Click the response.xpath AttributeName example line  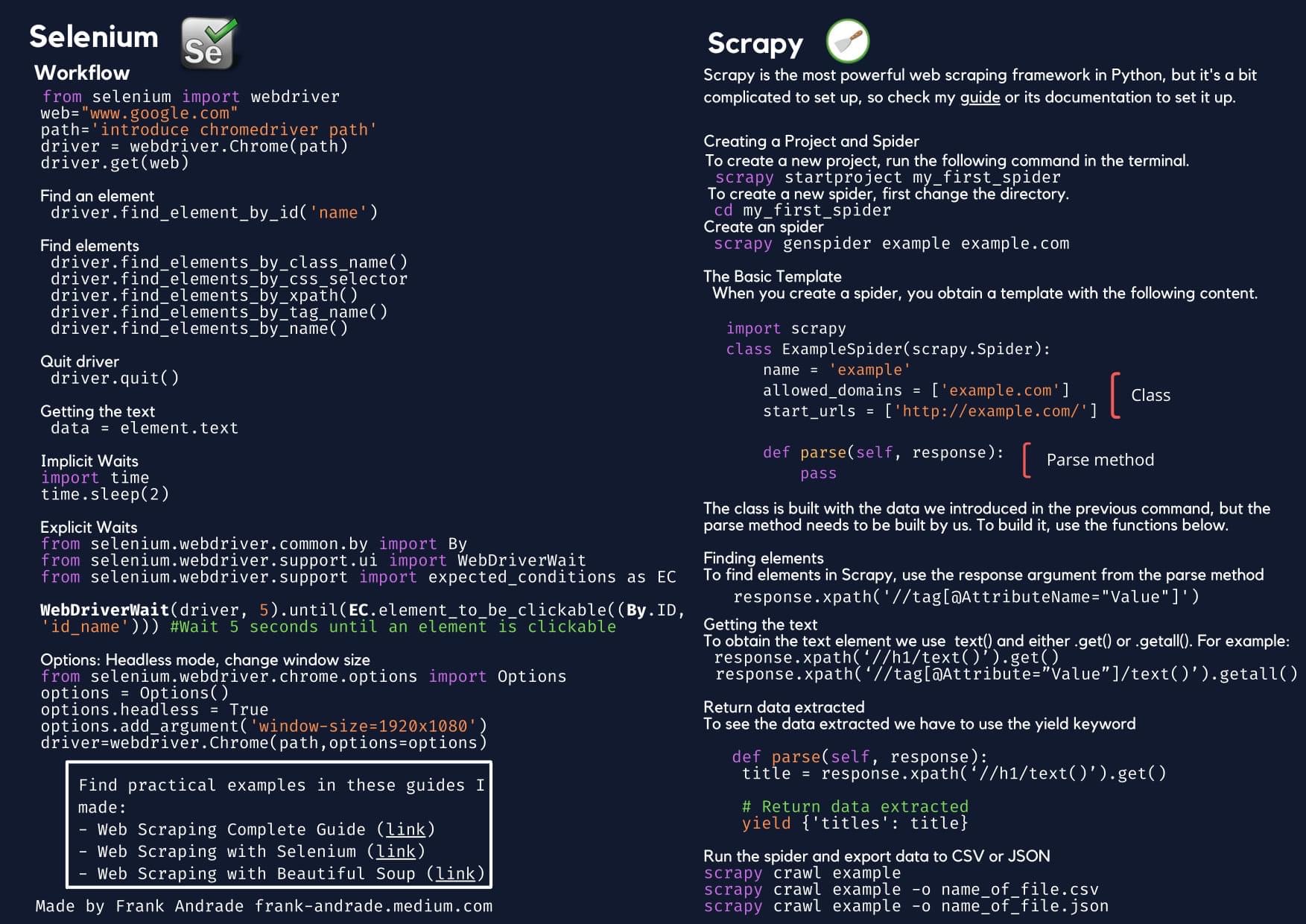point(966,597)
